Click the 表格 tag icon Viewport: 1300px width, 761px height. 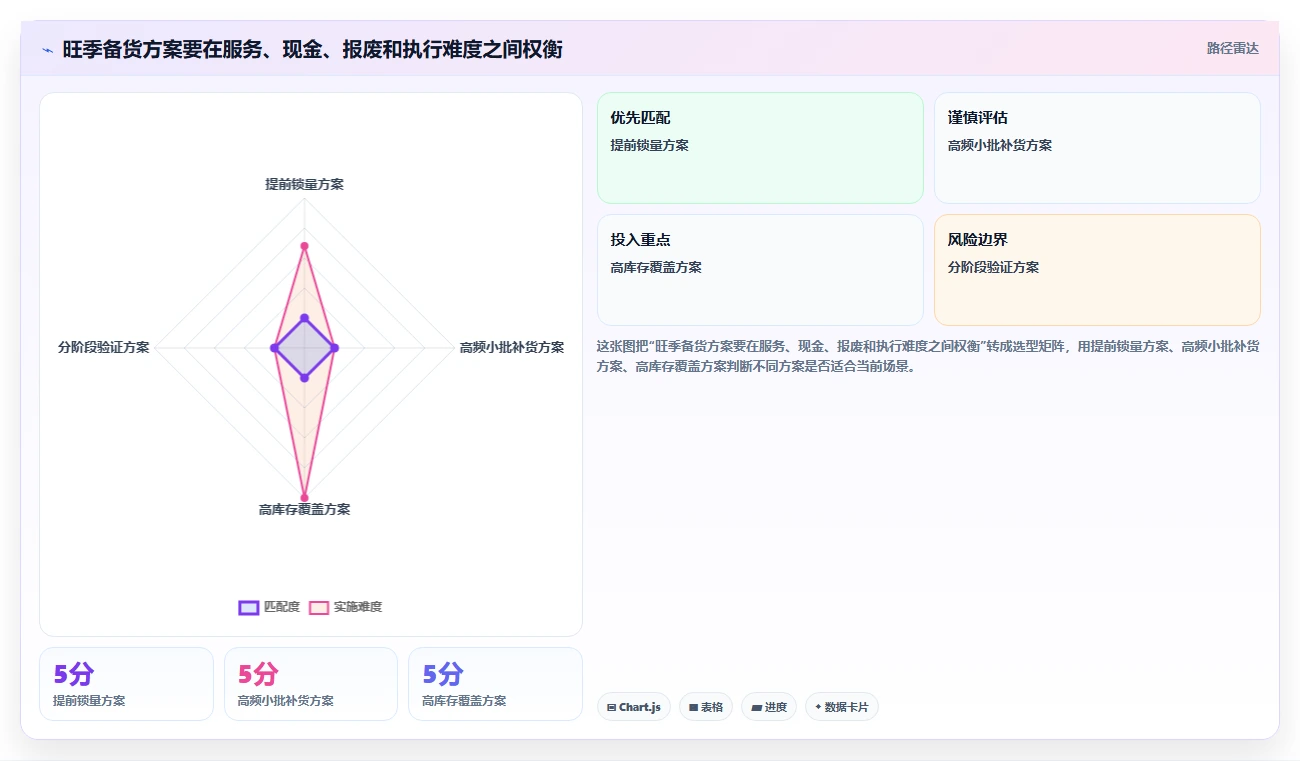(693, 707)
